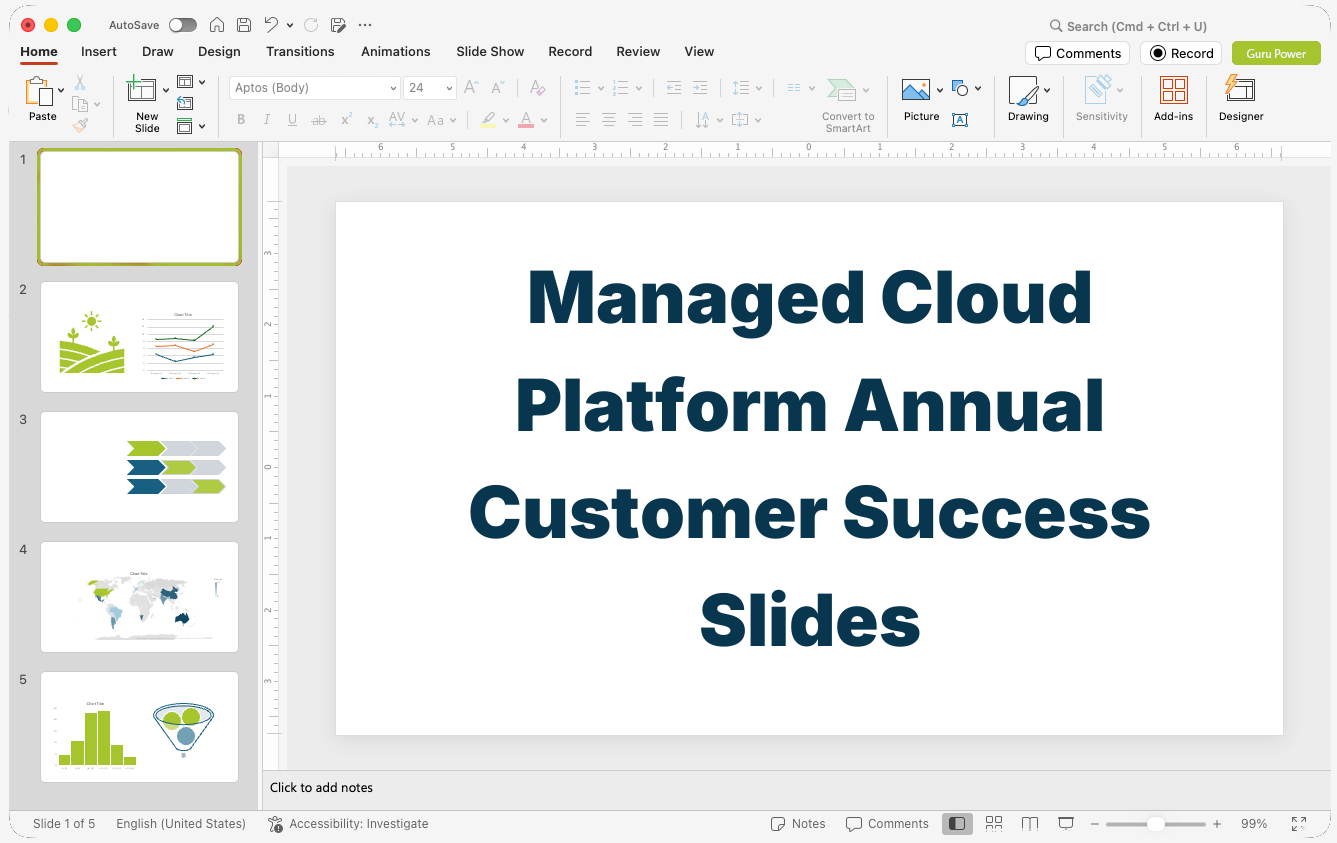Toggle Underline formatting
This screenshot has height=843, width=1337.
tap(293, 120)
